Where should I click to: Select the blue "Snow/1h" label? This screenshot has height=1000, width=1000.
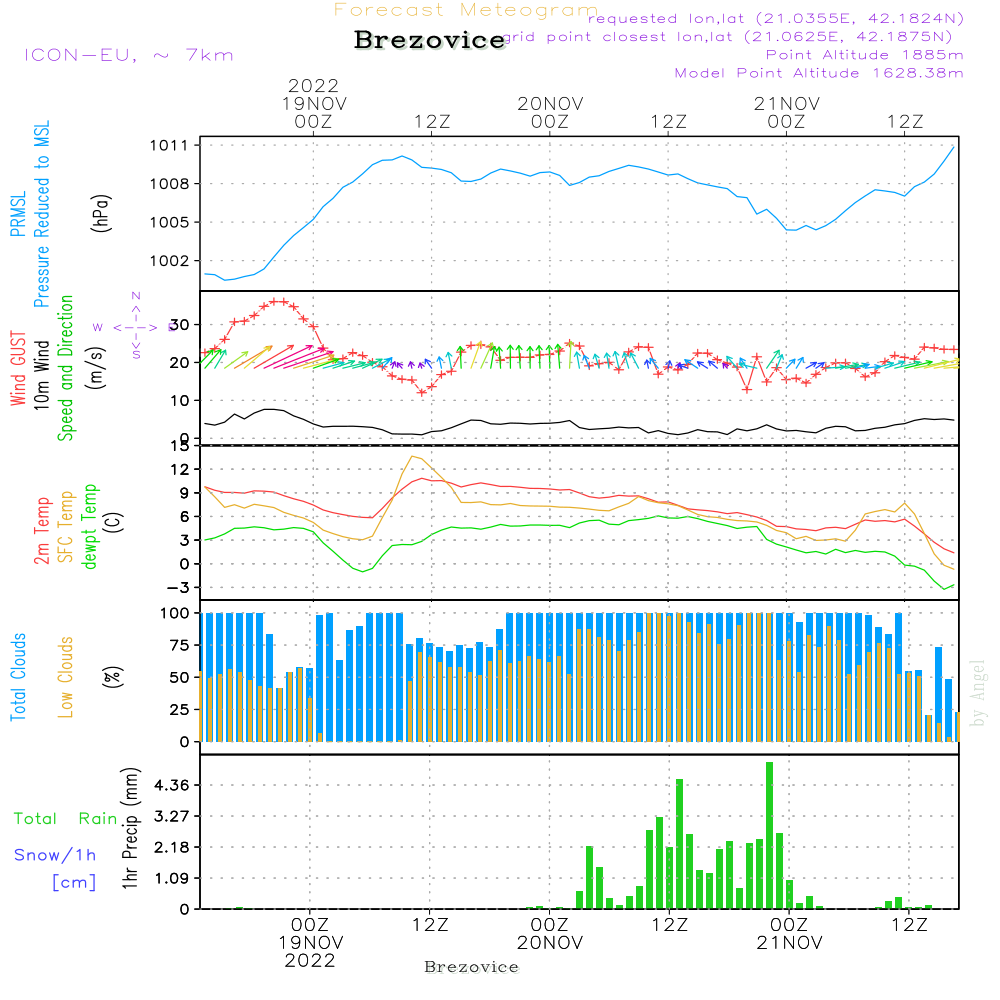point(55,855)
